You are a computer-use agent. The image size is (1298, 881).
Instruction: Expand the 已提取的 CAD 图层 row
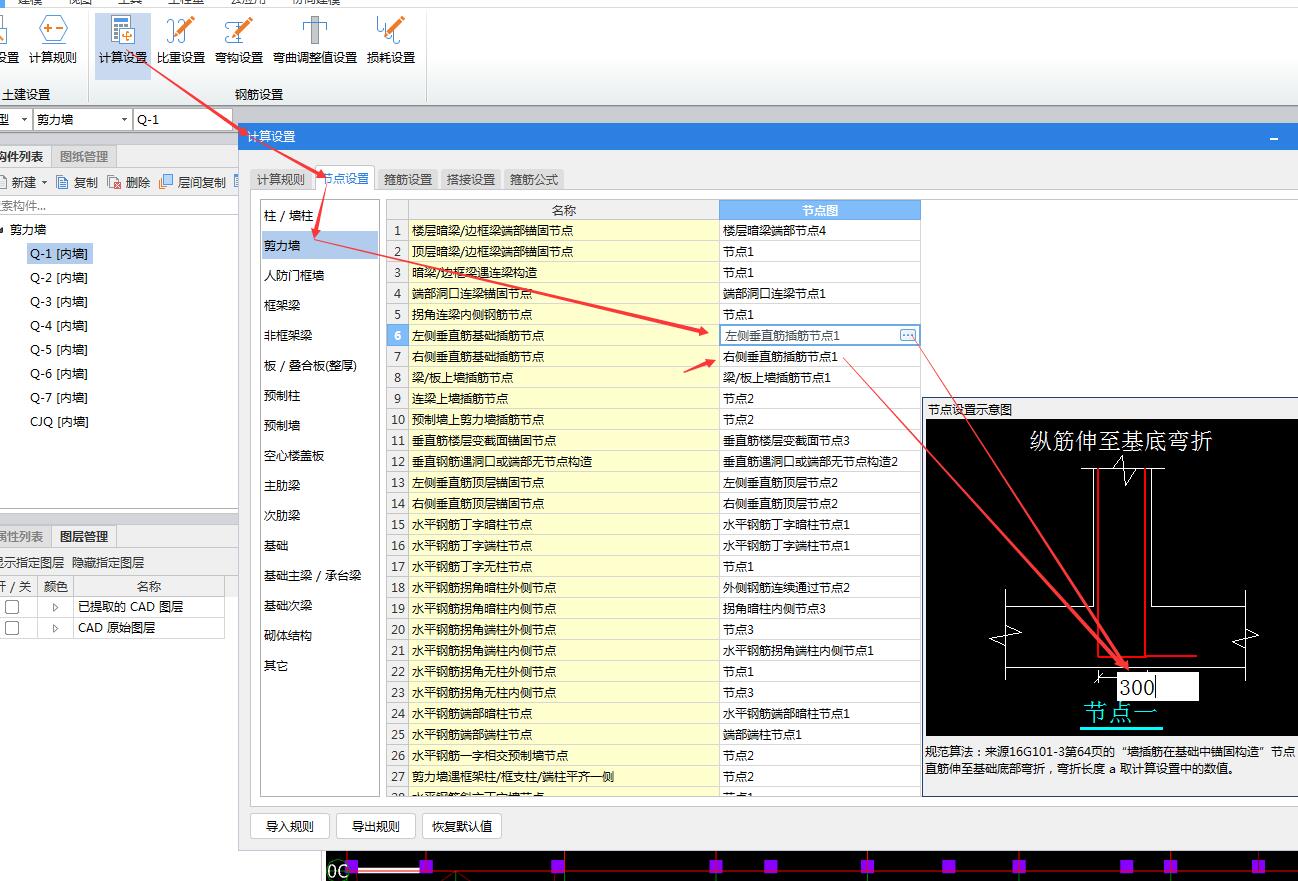(55, 607)
